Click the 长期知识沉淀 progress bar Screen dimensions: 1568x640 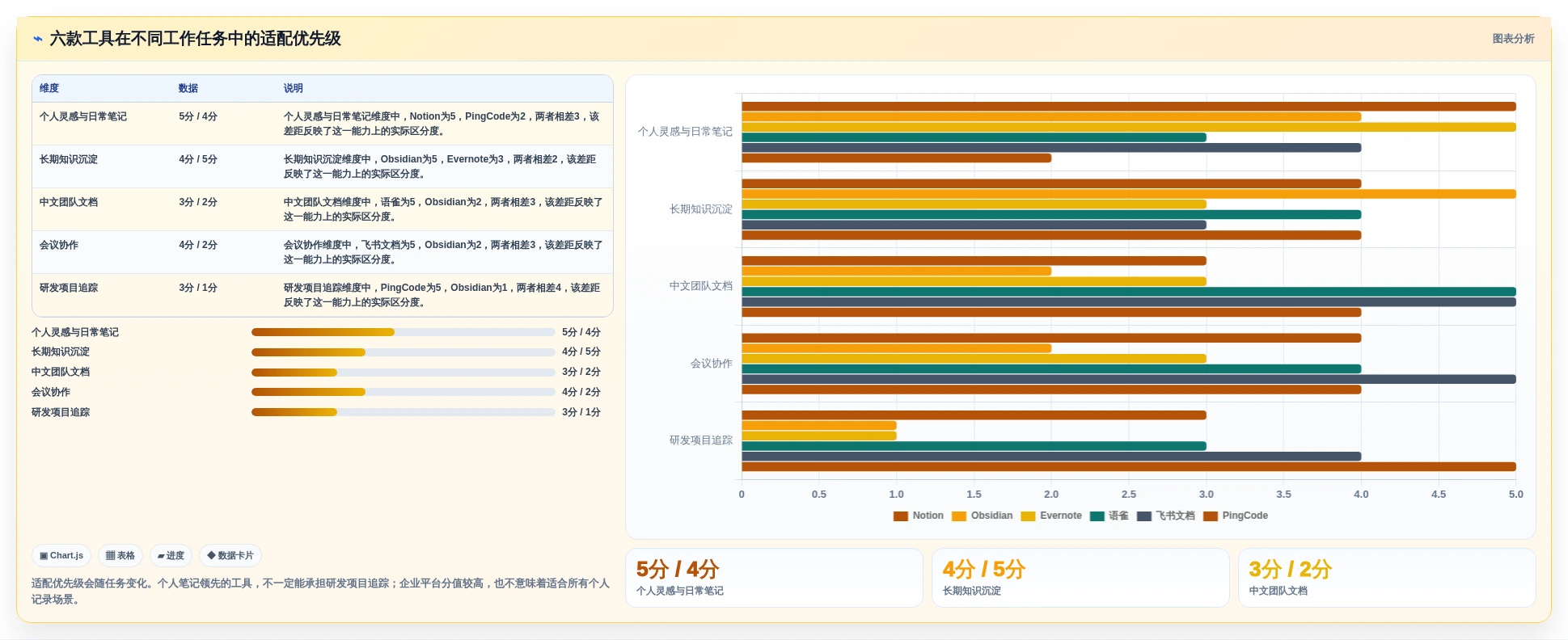403,352
